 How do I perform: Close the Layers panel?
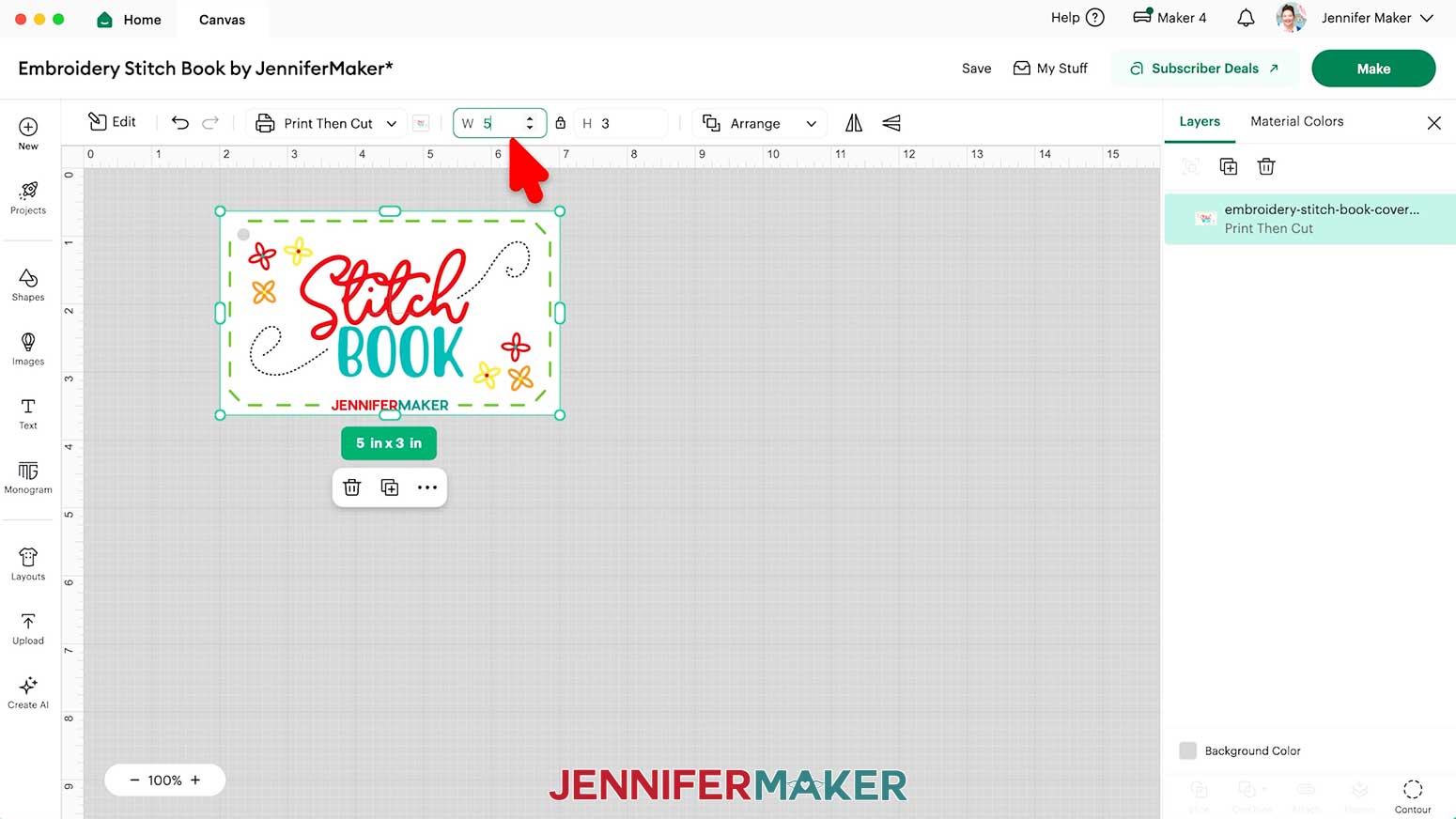pos(1433,123)
